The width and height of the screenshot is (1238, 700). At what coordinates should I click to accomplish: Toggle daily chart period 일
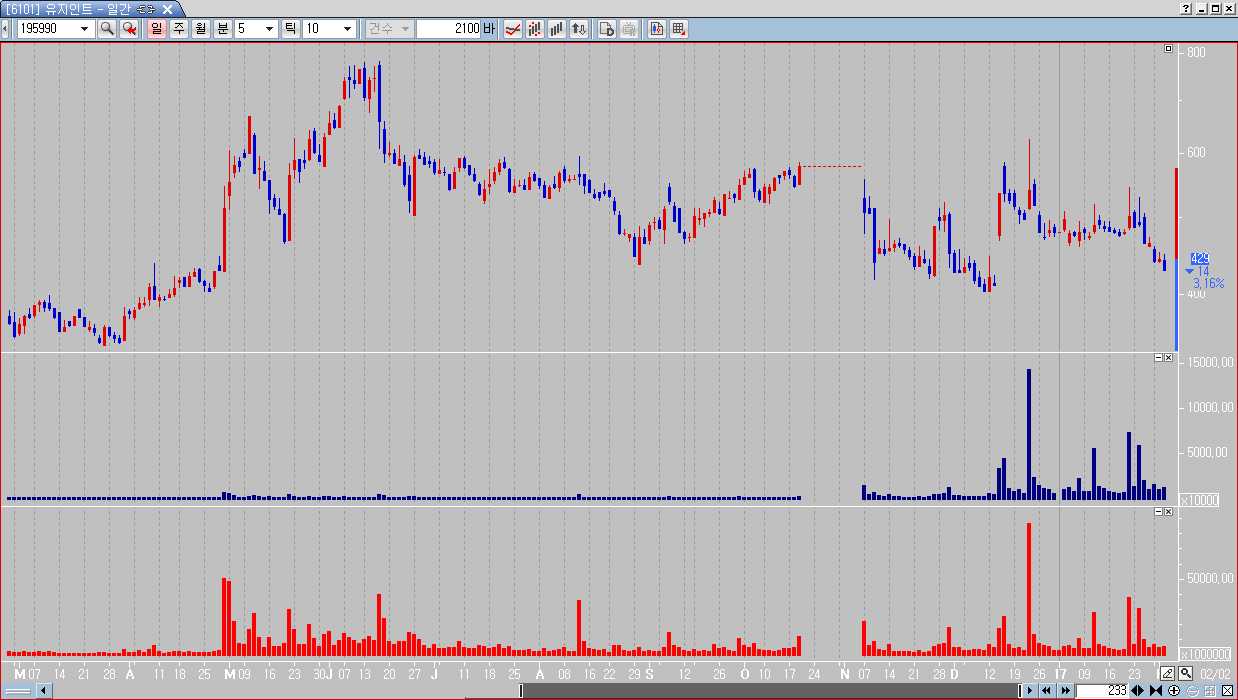pyautogui.click(x=157, y=29)
